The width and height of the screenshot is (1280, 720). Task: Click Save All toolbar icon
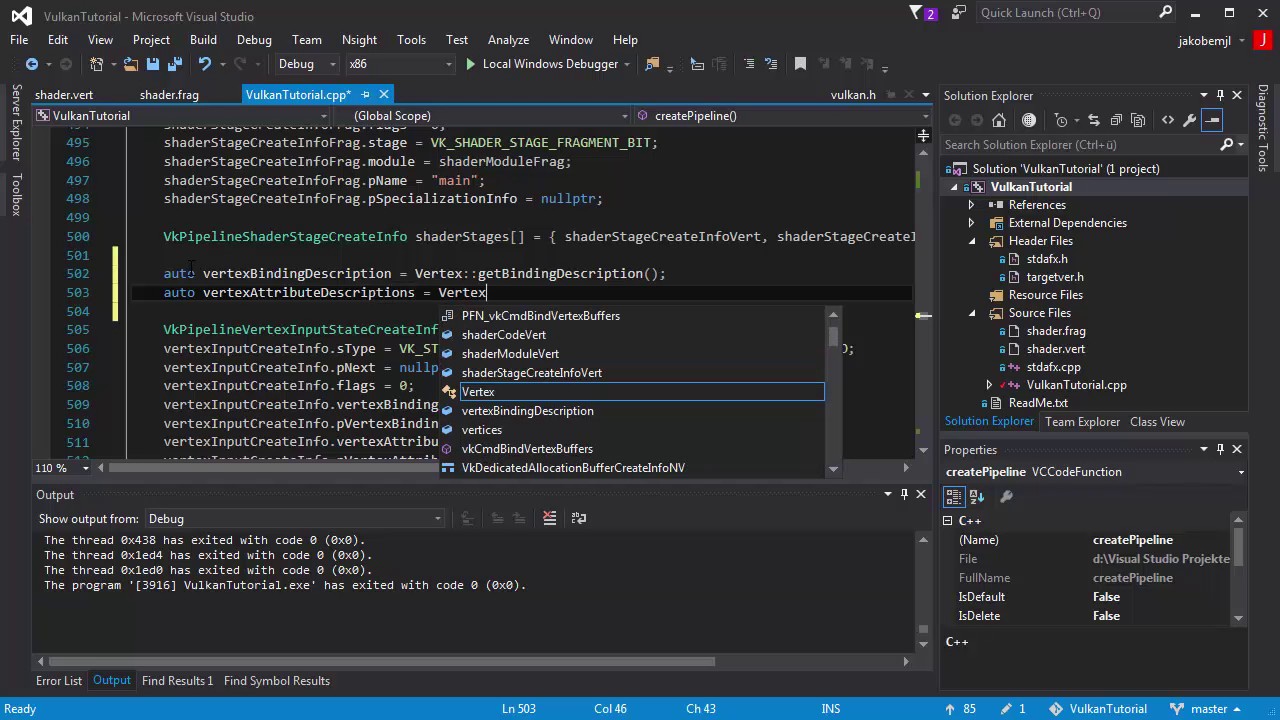click(174, 64)
